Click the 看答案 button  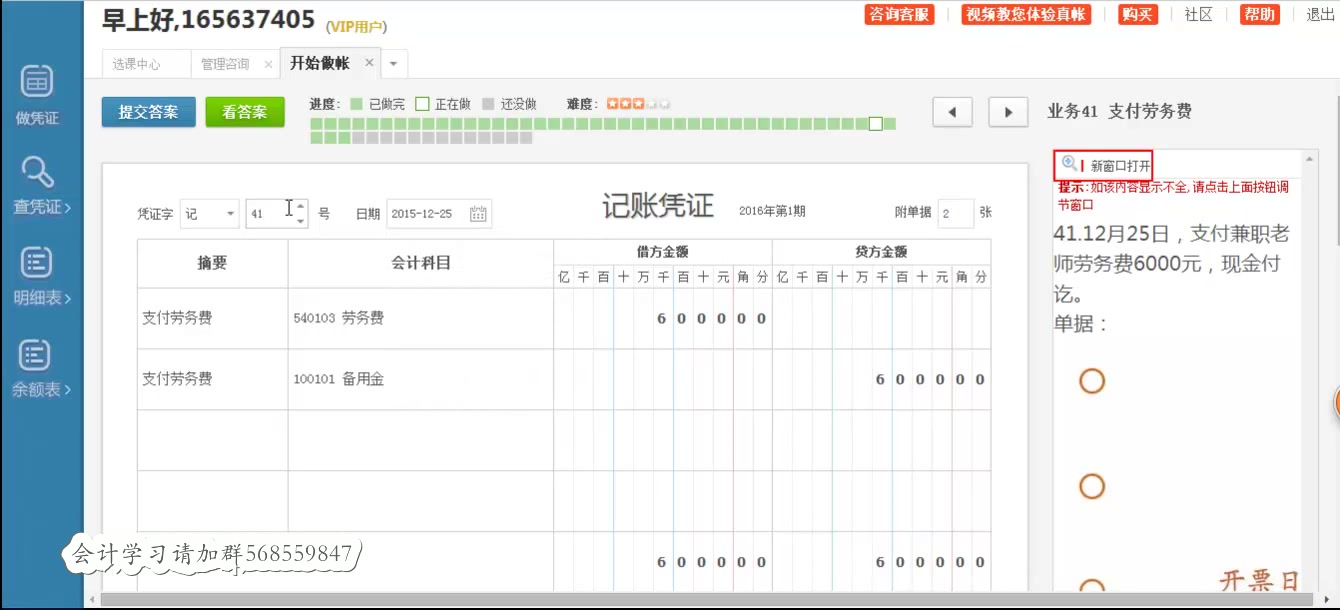click(x=244, y=111)
